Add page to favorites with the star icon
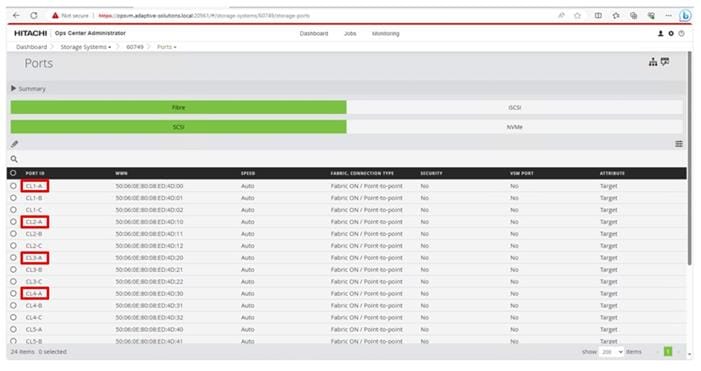The width and height of the screenshot is (701, 371). pyautogui.click(x=577, y=15)
